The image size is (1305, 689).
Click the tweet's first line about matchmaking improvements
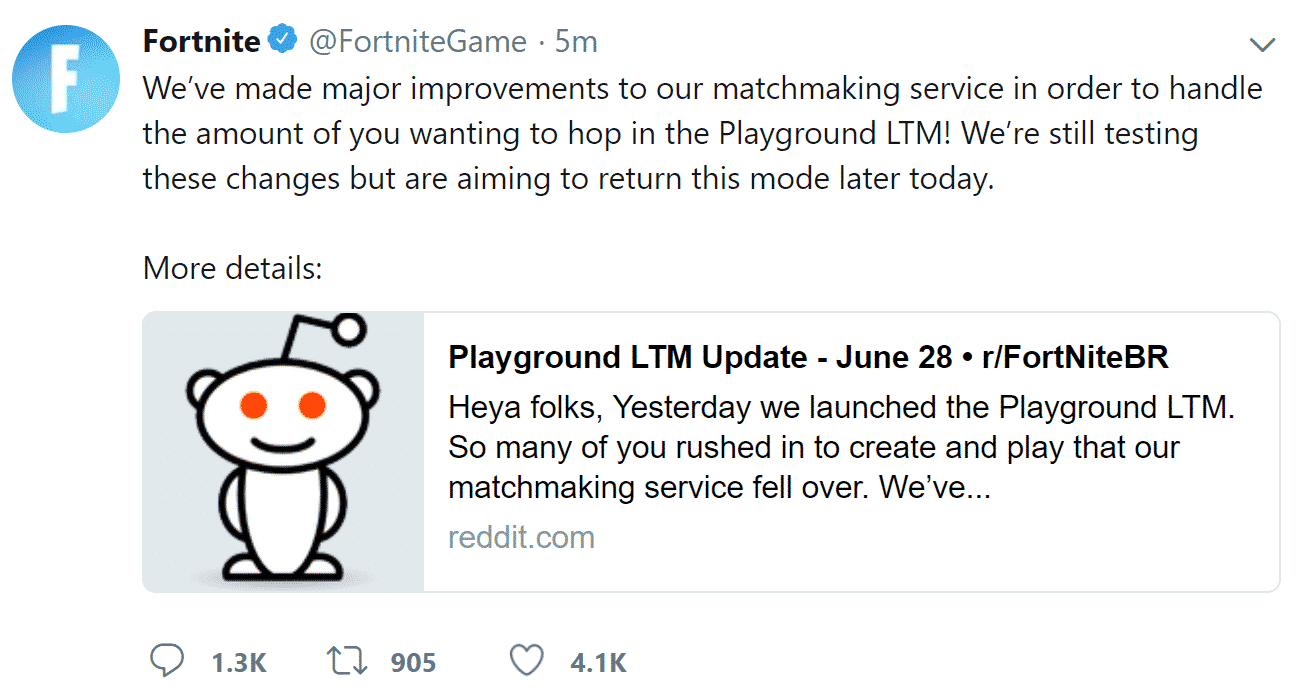coord(702,88)
